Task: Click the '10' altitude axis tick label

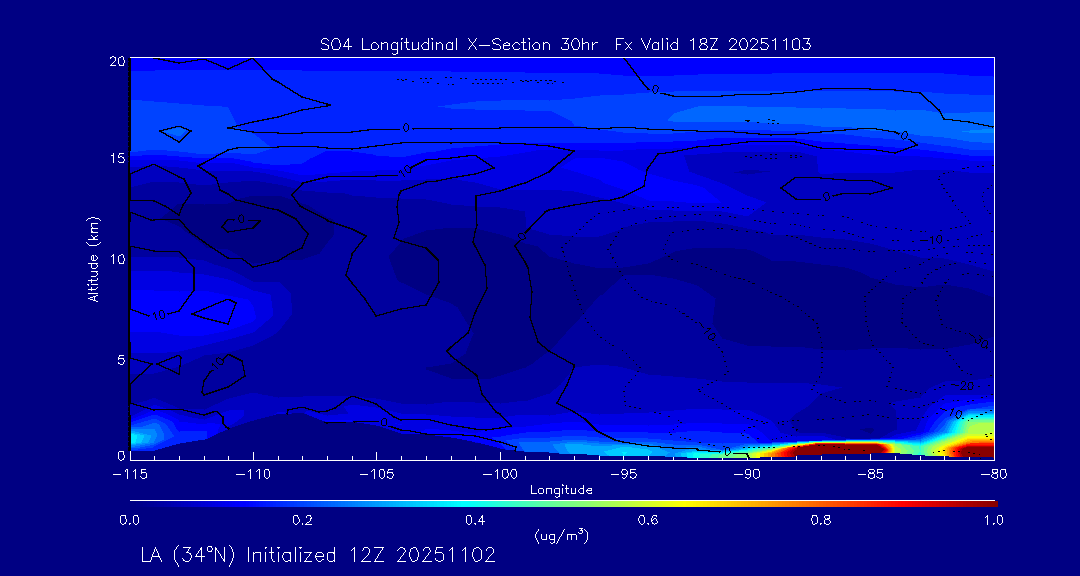Action: pos(117,259)
